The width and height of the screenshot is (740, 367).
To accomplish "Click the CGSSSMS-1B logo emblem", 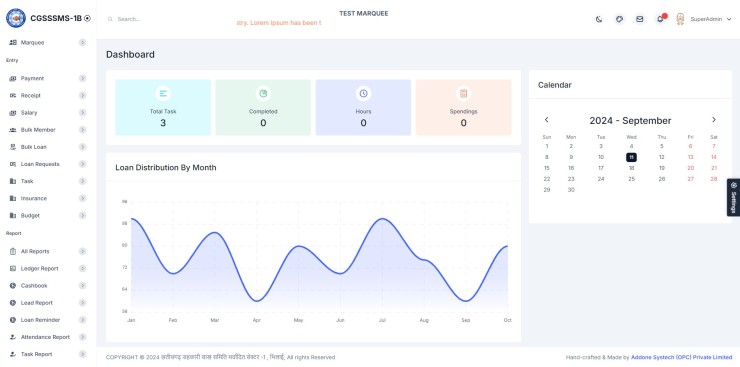I will click(x=16, y=18).
